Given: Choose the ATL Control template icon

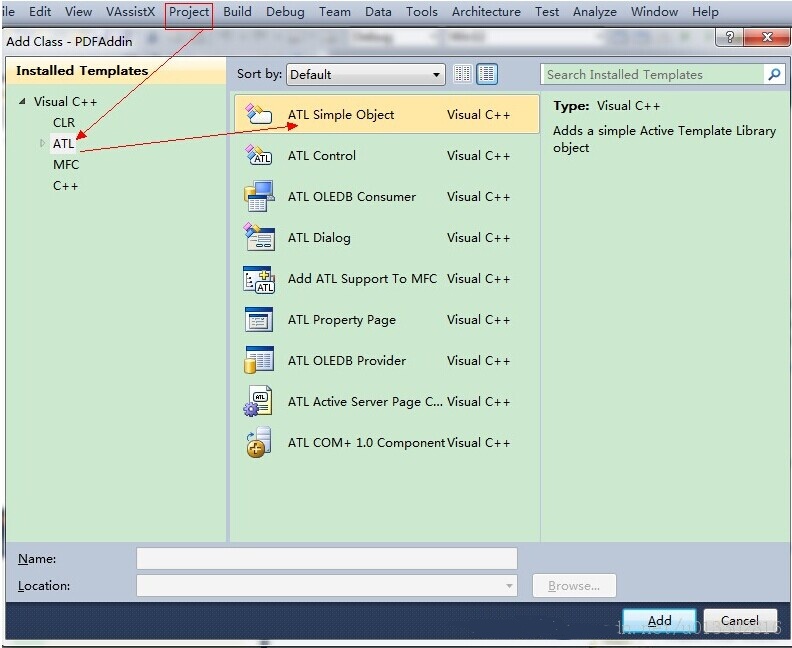Looking at the screenshot, I should pyautogui.click(x=259, y=155).
